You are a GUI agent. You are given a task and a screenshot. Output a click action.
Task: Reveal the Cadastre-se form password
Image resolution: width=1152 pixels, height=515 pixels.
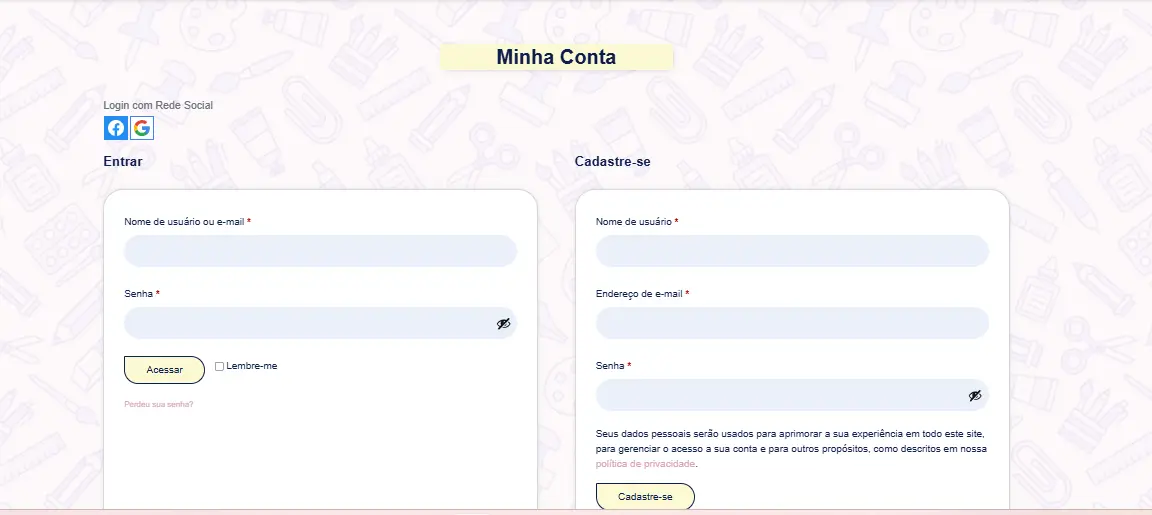975,395
